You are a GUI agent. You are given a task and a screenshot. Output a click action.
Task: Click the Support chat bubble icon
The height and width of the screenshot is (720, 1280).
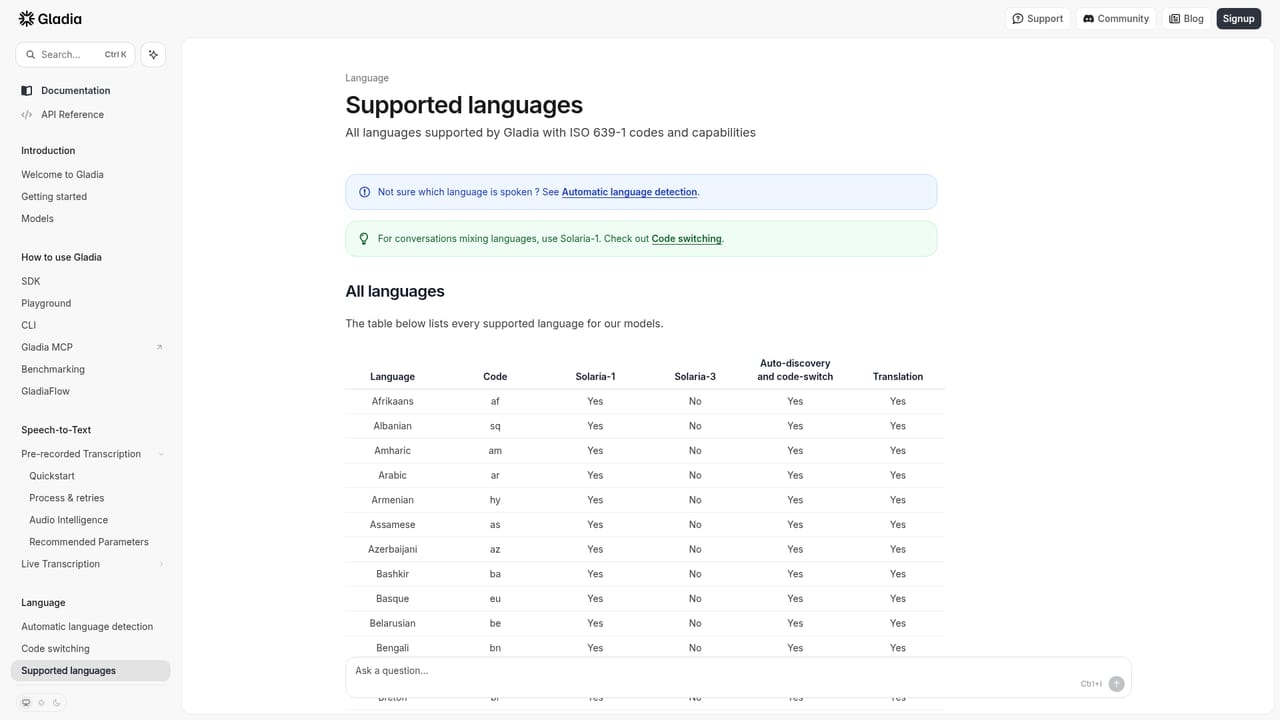tap(1018, 19)
